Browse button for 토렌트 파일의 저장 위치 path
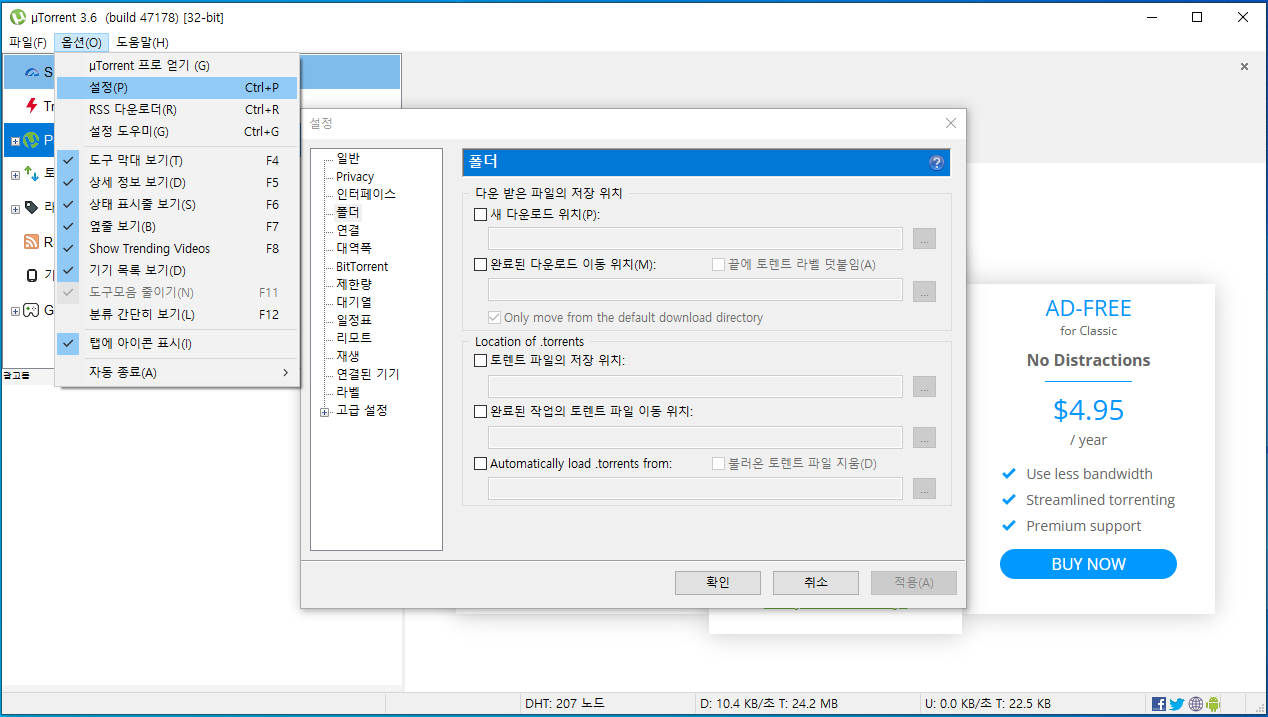This screenshot has width=1268, height=717. click(924, 386)
